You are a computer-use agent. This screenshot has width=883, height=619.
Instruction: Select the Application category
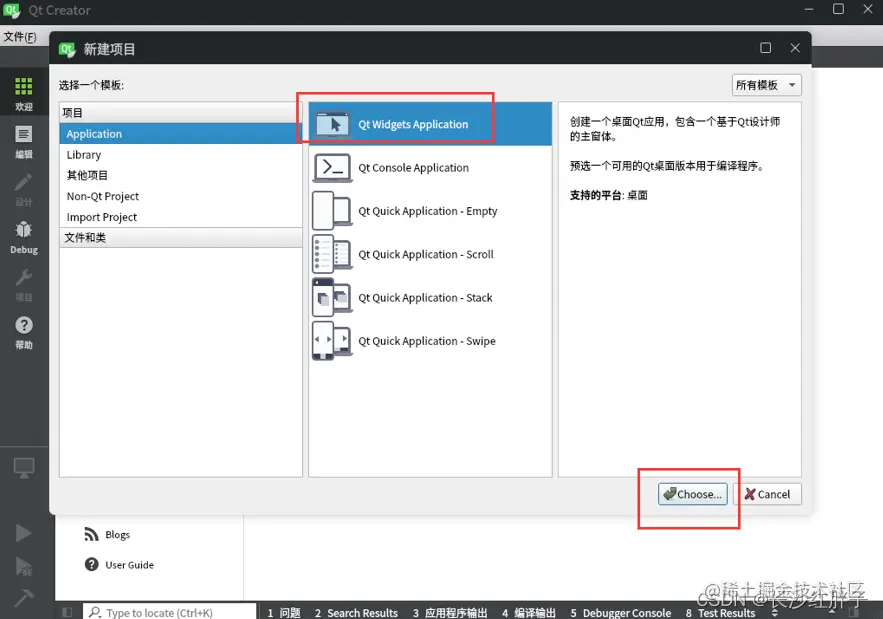(181, 133)
